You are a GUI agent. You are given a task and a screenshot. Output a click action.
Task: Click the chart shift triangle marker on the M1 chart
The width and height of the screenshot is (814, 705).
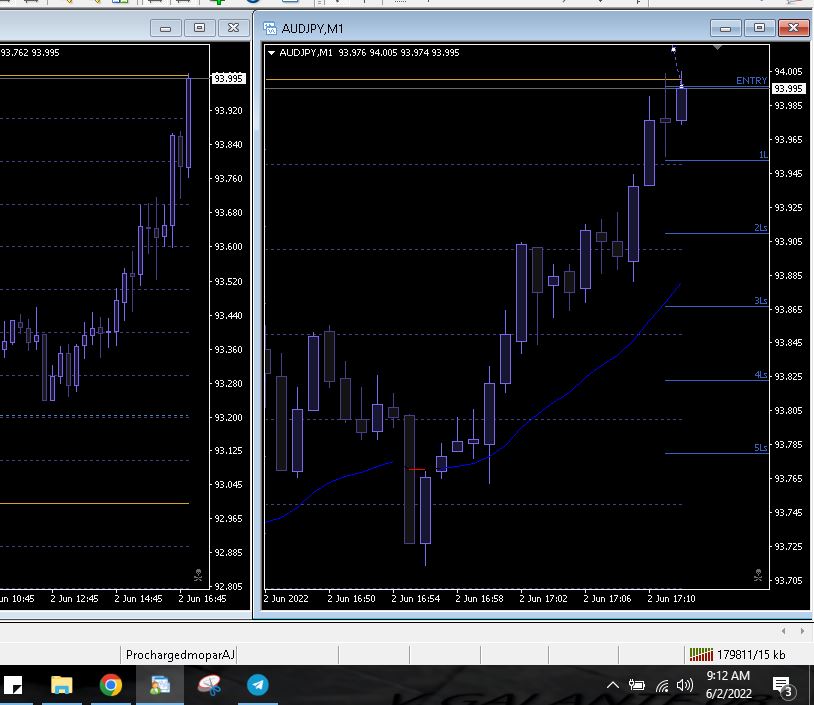[x=717, y=48]
